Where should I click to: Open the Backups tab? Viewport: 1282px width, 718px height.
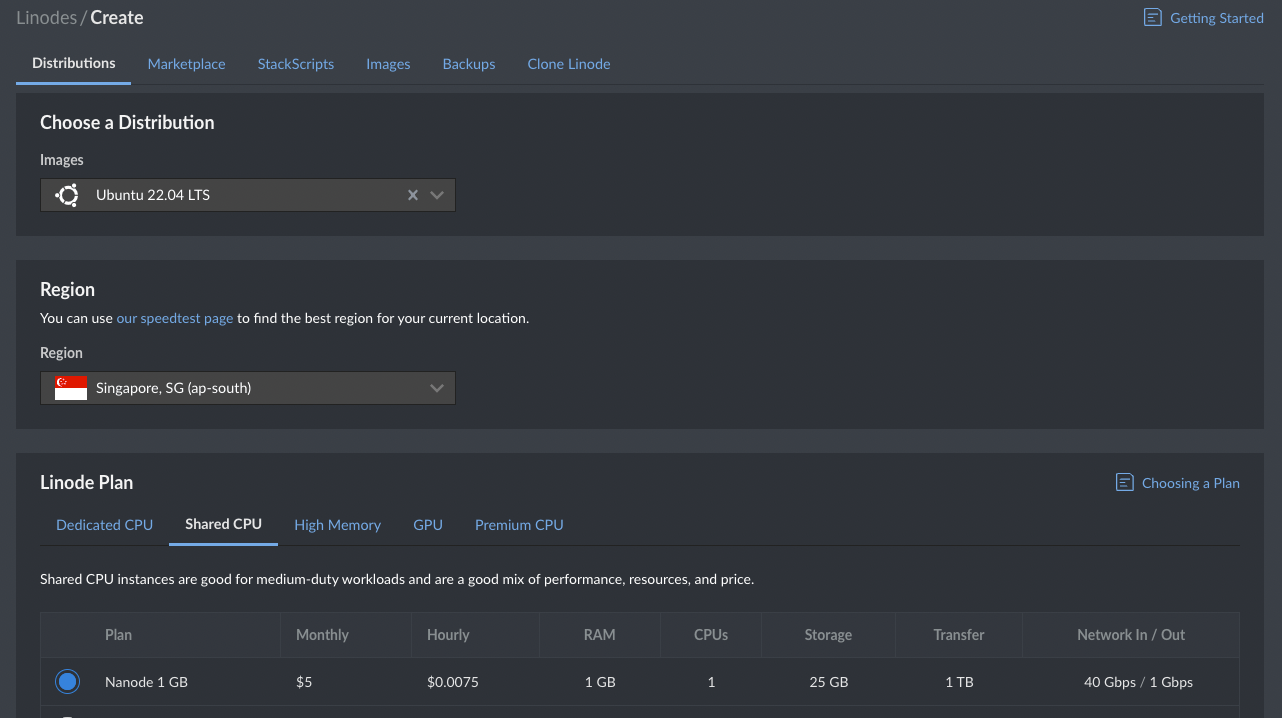[469, 64]
